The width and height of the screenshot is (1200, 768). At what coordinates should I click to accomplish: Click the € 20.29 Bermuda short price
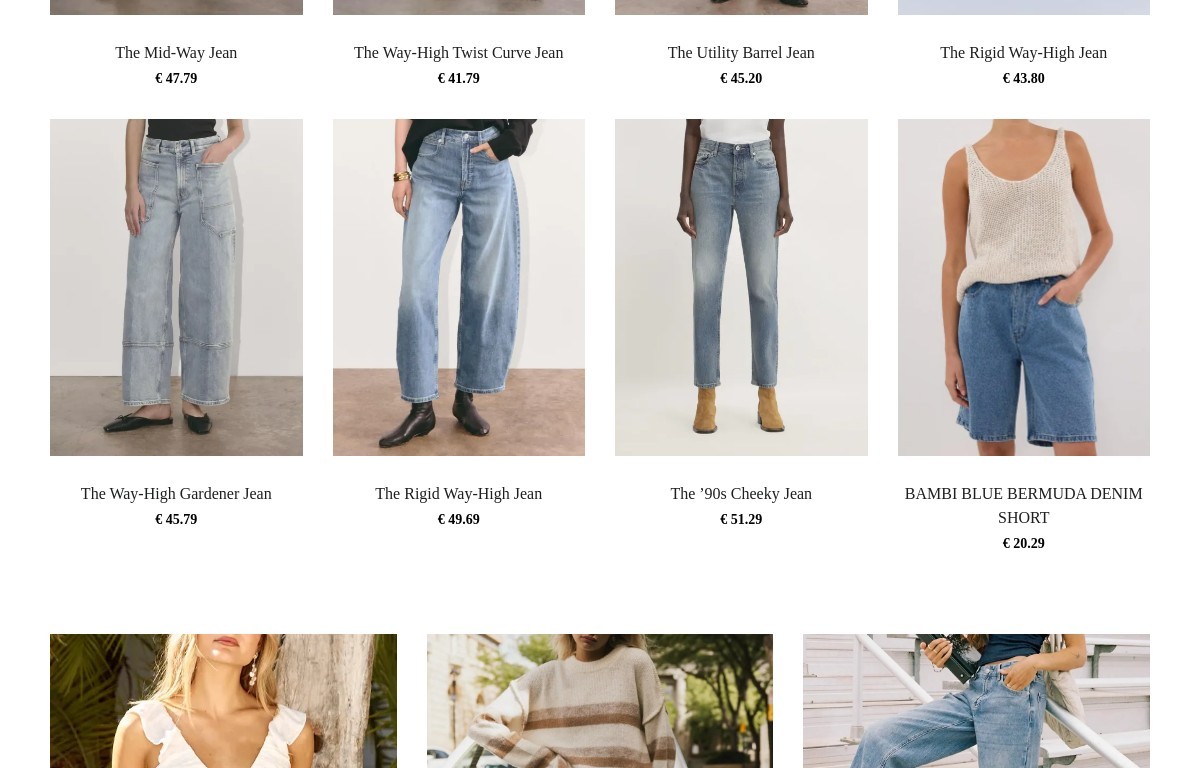coord(1023,544)
